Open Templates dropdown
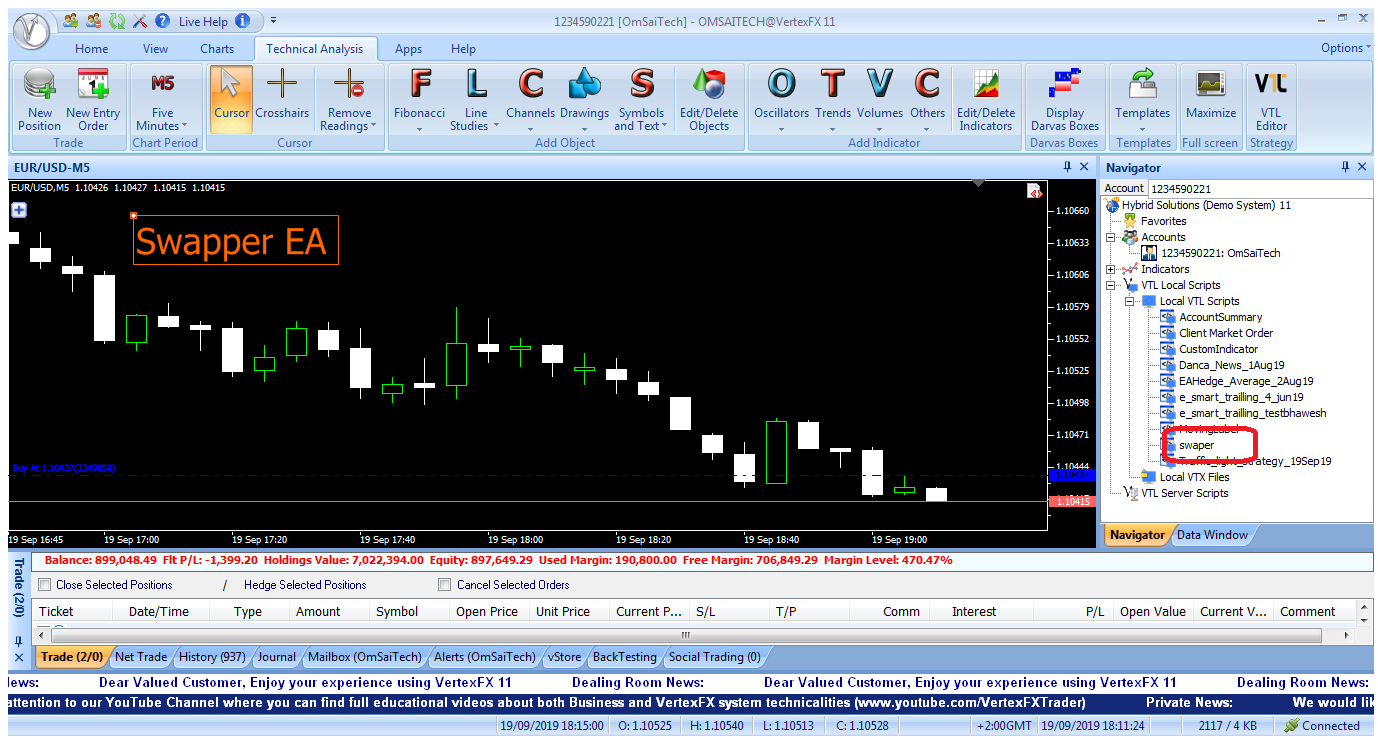This screenshot has width=1378, height=740. coord(1143,100)
